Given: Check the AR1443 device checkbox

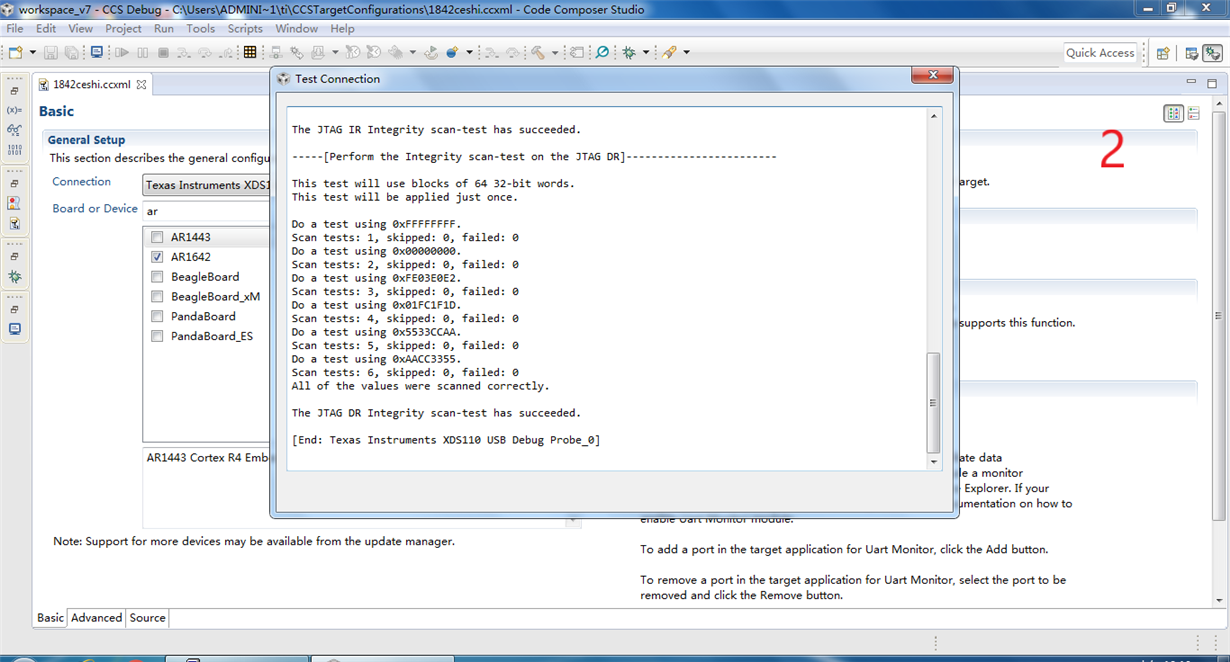Looking at the screenshot, I should pyautogui.click(x=157, y=237).
